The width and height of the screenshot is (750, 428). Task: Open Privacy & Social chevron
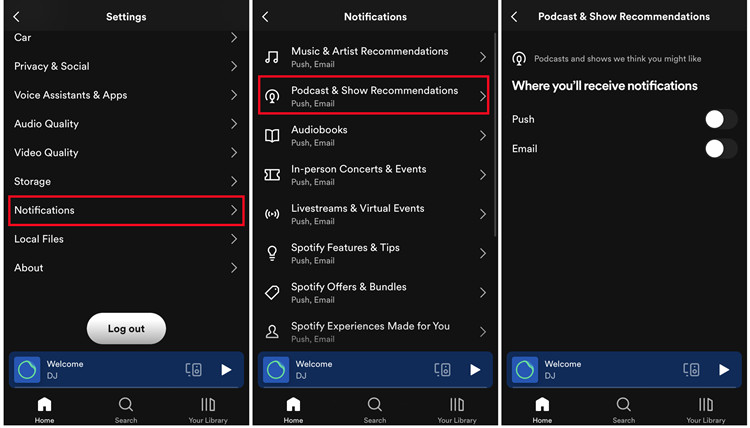(x=234, y=66)
